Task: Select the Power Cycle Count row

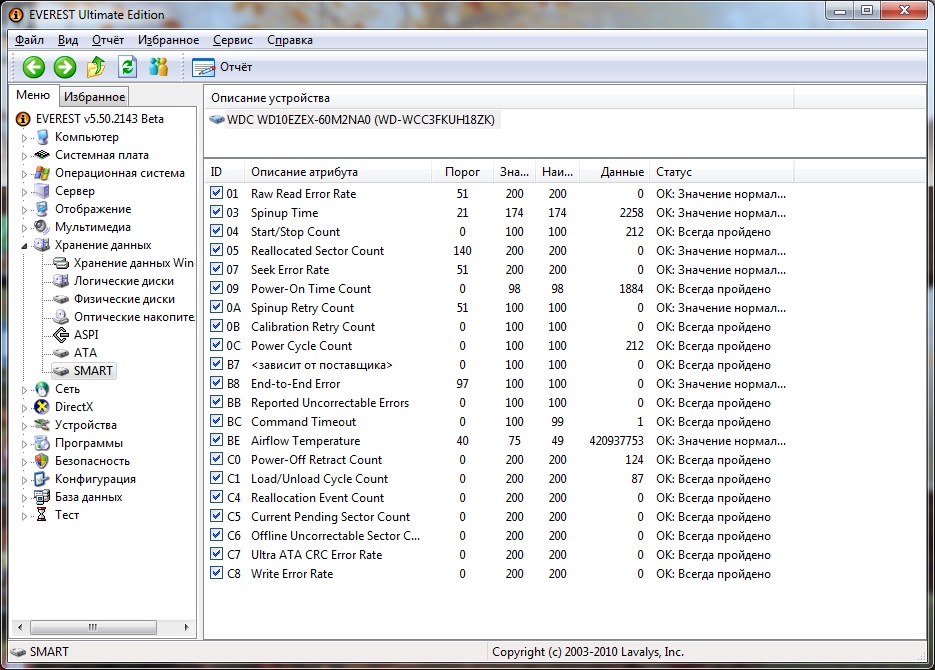Action: [498, 346]
